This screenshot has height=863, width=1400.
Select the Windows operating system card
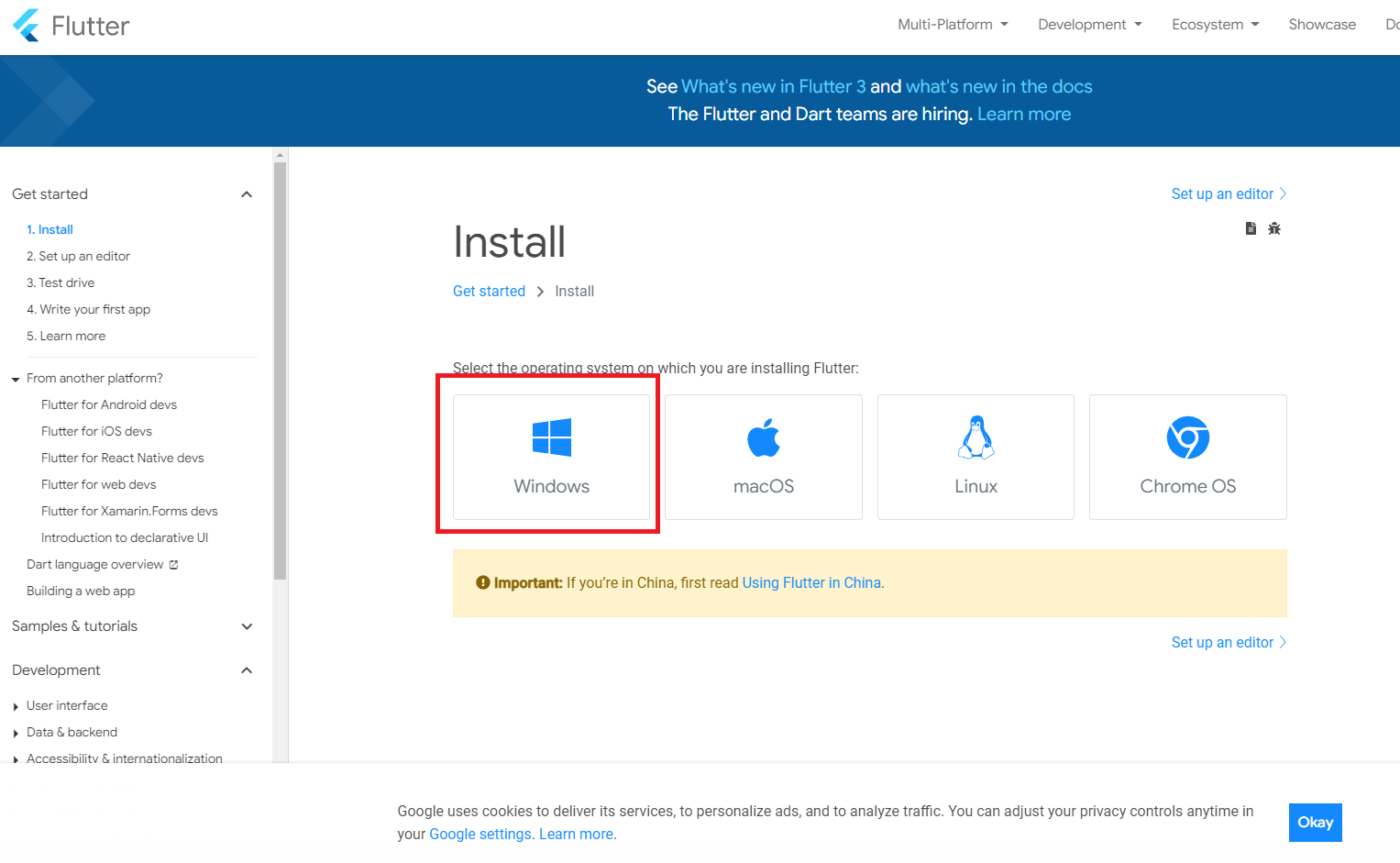click(551, 457)
